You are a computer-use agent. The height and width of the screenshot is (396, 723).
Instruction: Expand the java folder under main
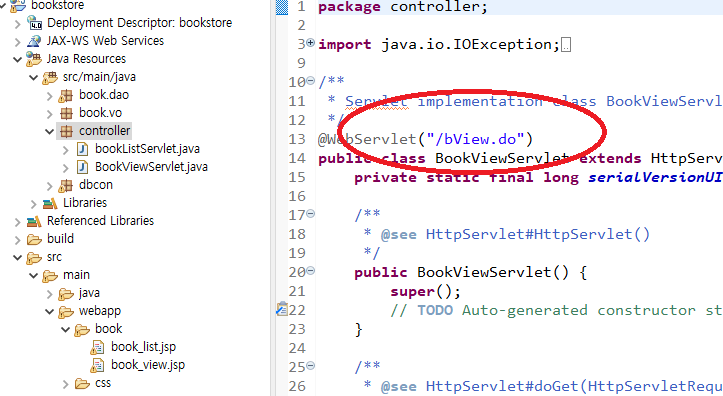tap(50, 294)
